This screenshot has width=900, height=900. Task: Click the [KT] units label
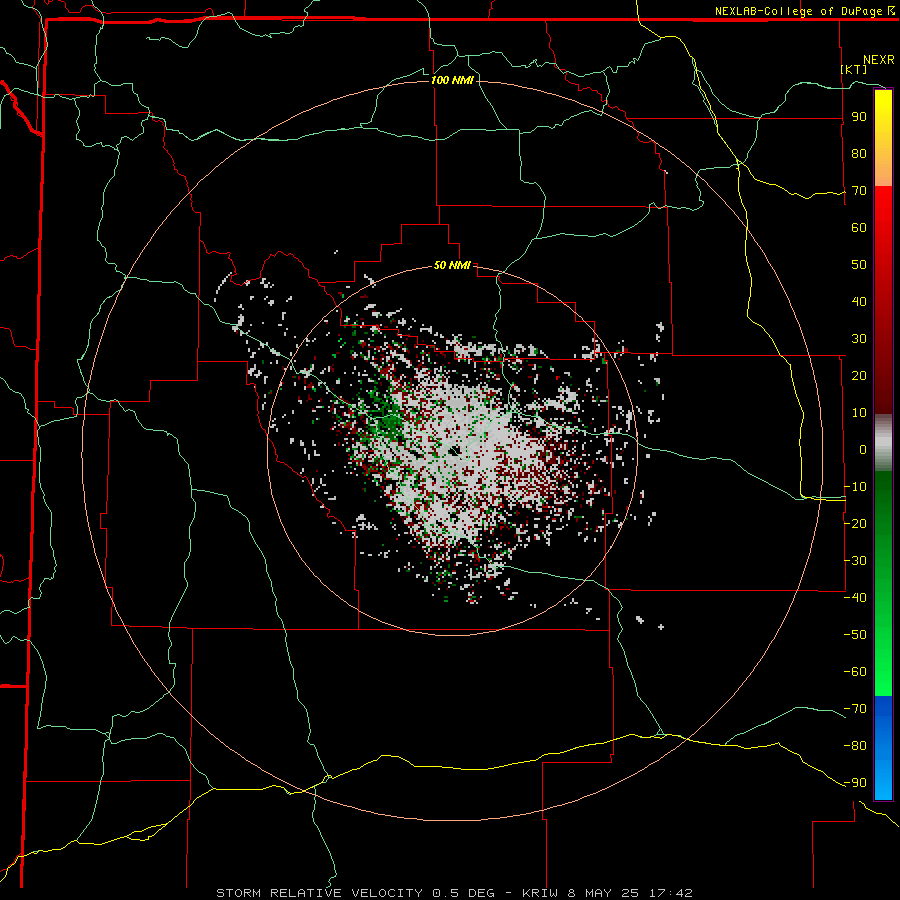(854, 69)
